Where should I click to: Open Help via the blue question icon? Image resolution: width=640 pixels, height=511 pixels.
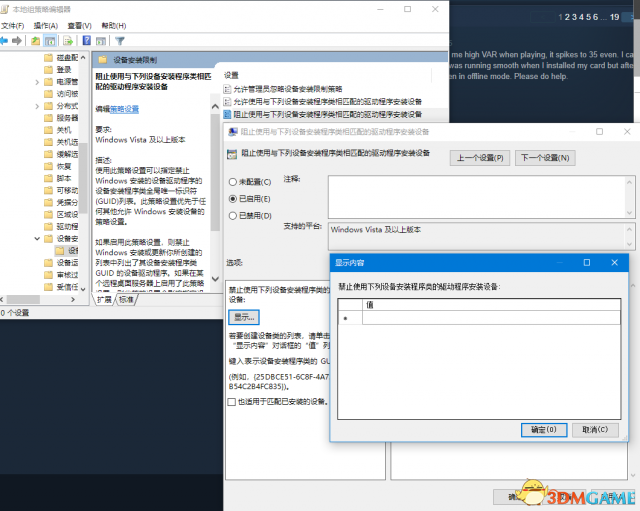click(x=87, y=40)
